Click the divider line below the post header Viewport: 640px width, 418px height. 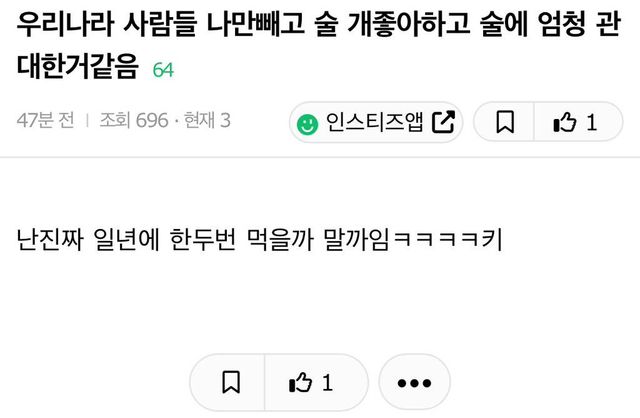point(320,157)
